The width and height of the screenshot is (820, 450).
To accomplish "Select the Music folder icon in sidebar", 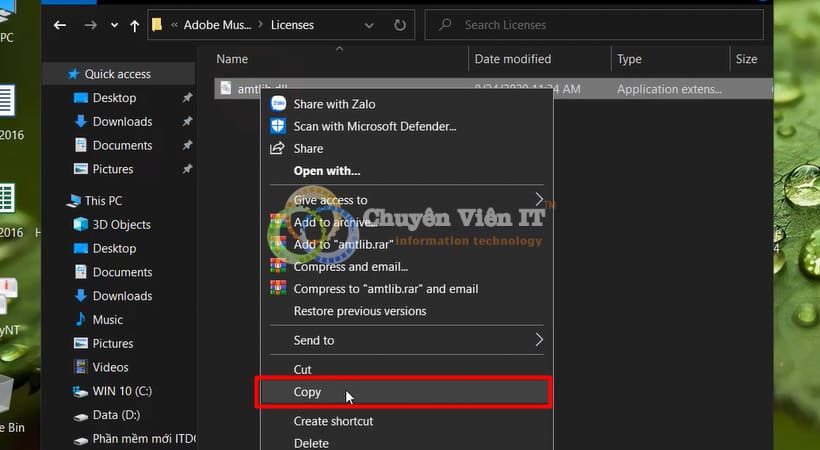I will pos(82,319).
